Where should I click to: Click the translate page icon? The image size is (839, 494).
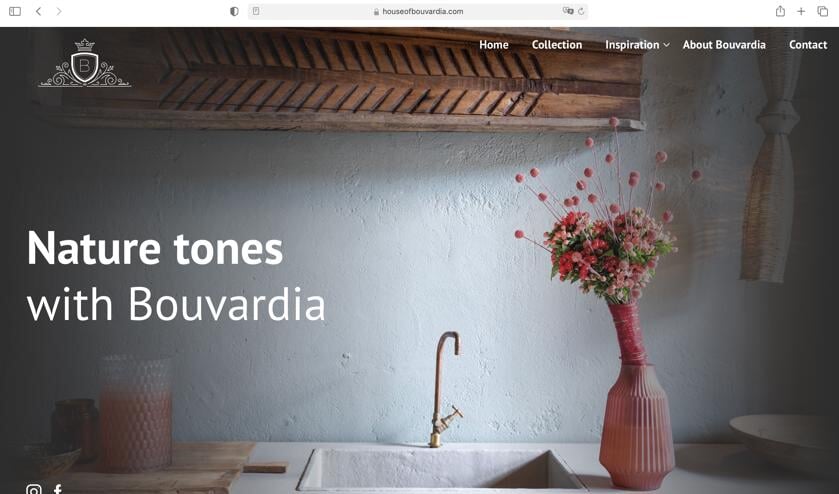tap(568, 11)
